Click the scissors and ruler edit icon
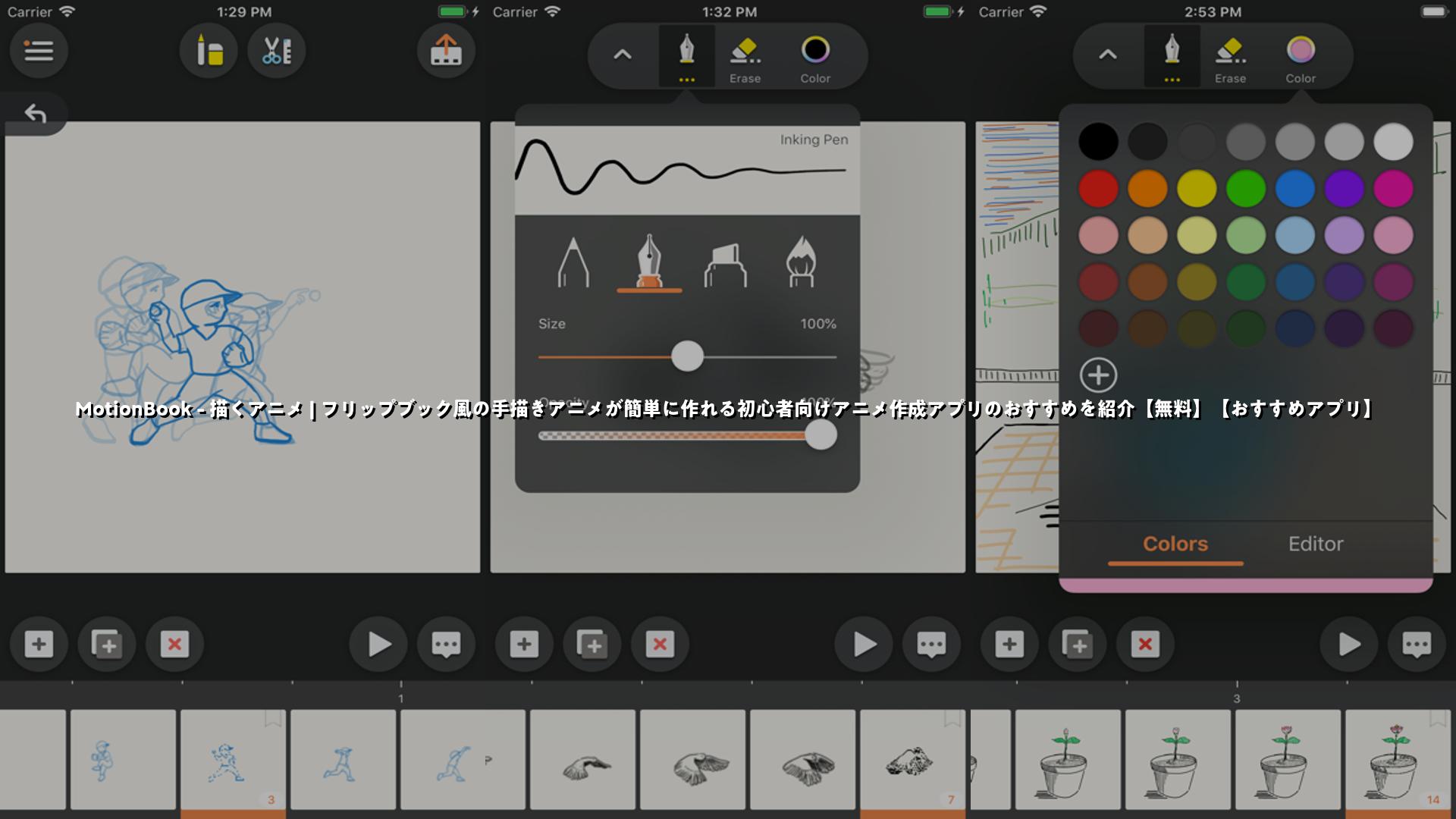This screenshot has height=819, width=1456. point(277,51)
